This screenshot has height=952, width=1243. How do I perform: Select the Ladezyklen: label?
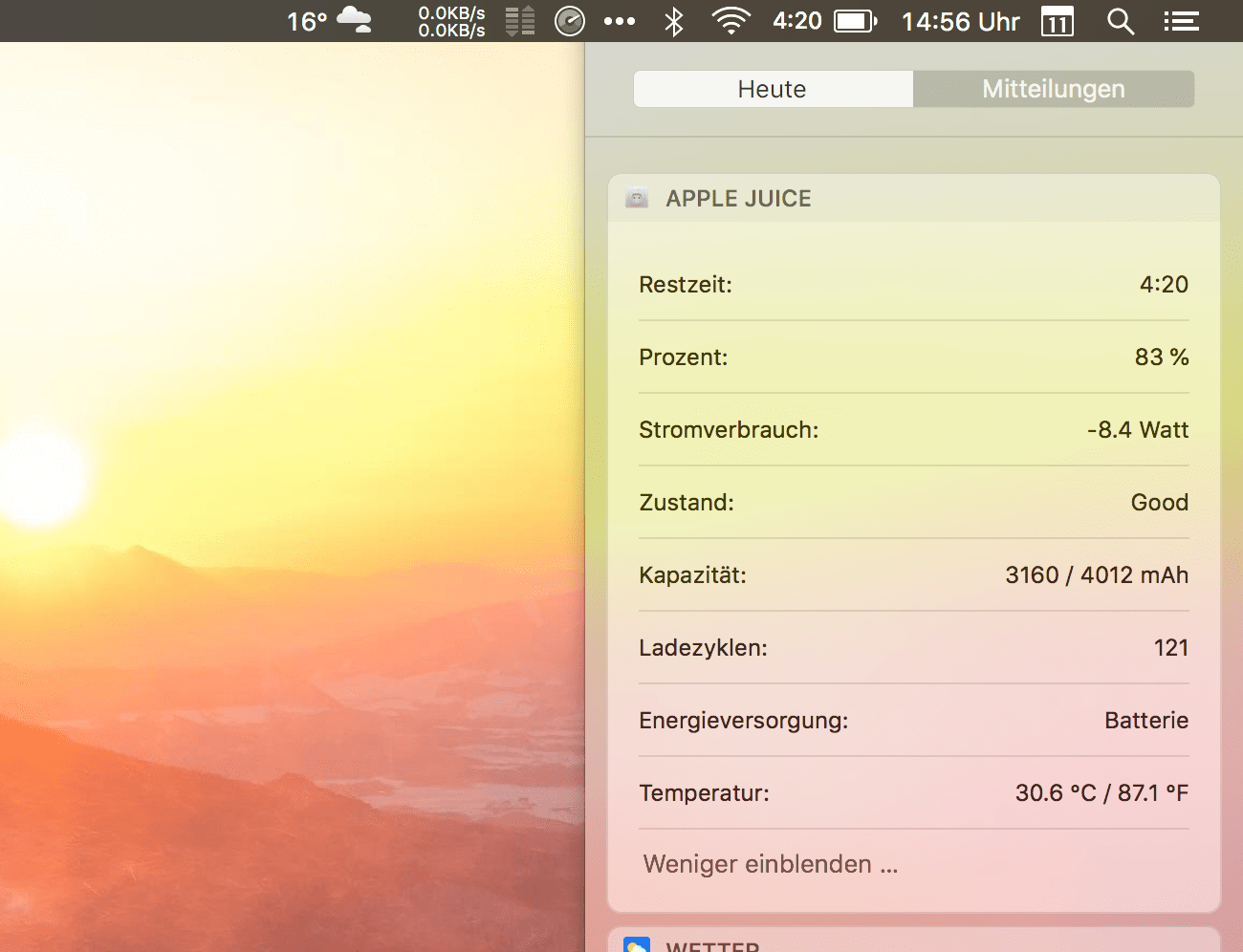(703, 647)
